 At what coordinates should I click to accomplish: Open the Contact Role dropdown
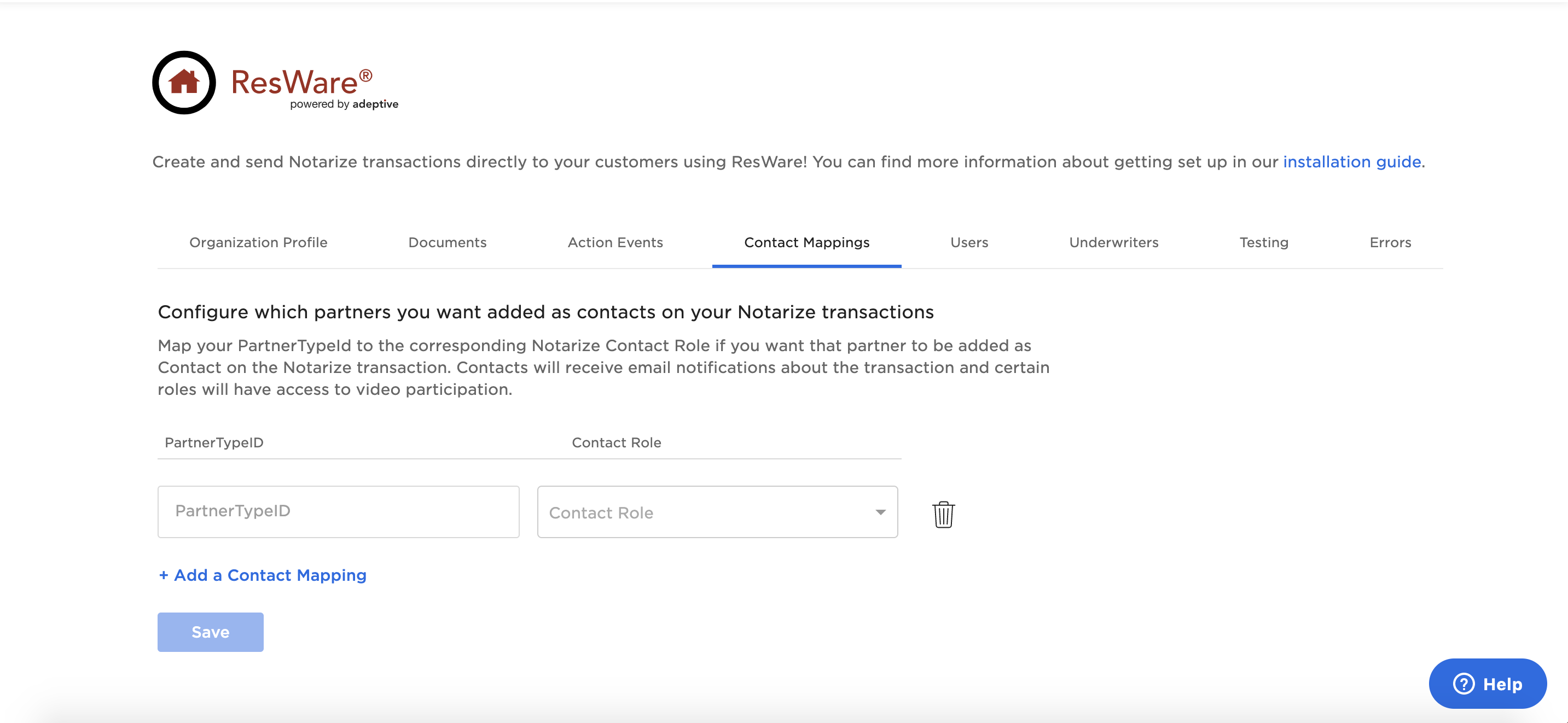tap(717, 512)
